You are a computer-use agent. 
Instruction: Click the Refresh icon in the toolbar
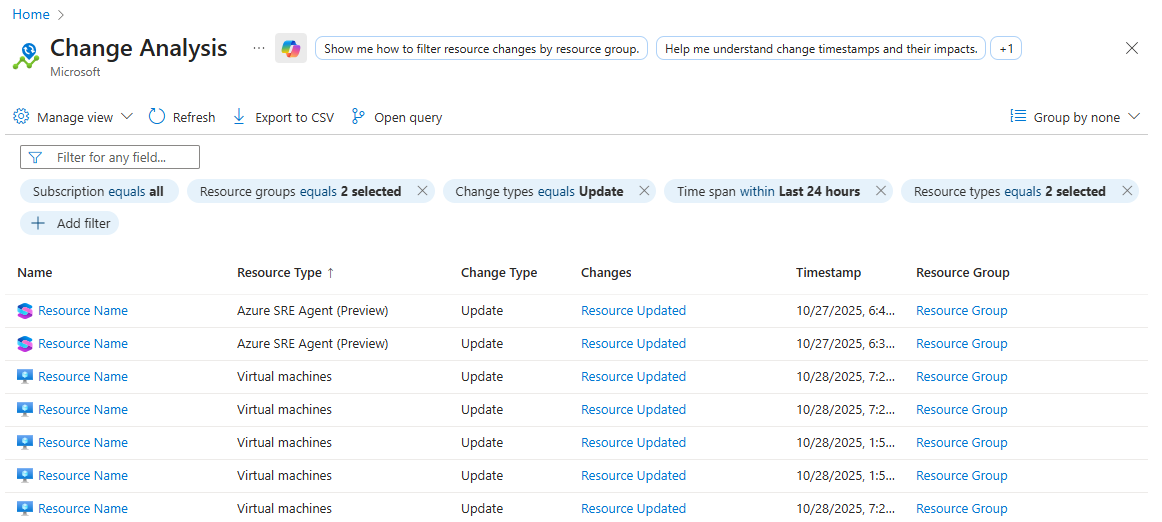tap(157, 117)
